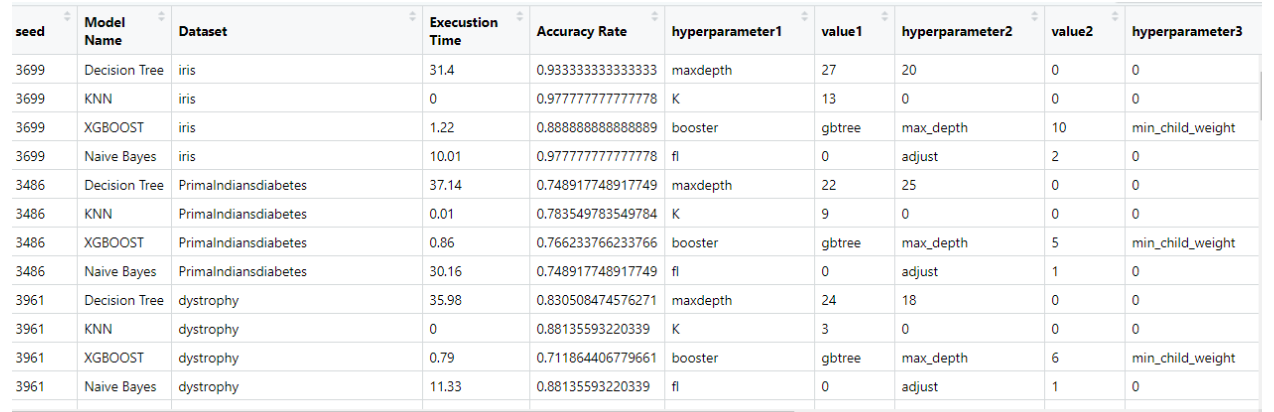
Task: Click the hyperparameter3 column header text
Action: [x=1187, y=32]
